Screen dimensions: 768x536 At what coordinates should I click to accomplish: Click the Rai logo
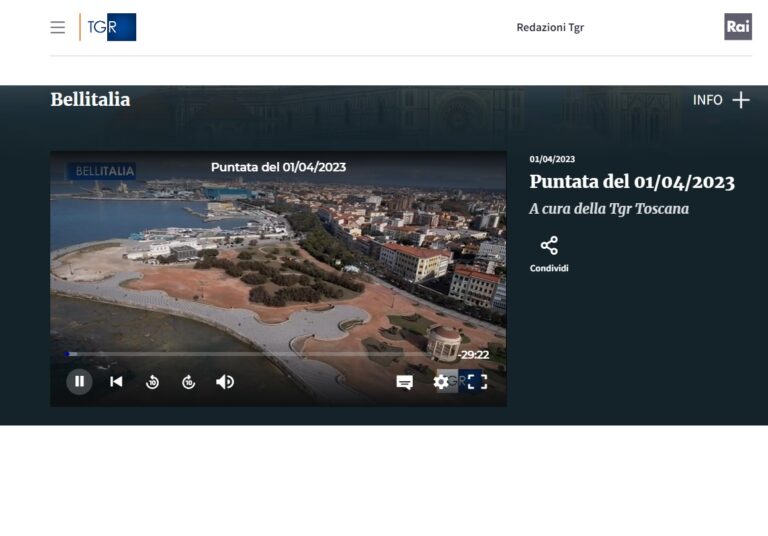click(737, 27)
